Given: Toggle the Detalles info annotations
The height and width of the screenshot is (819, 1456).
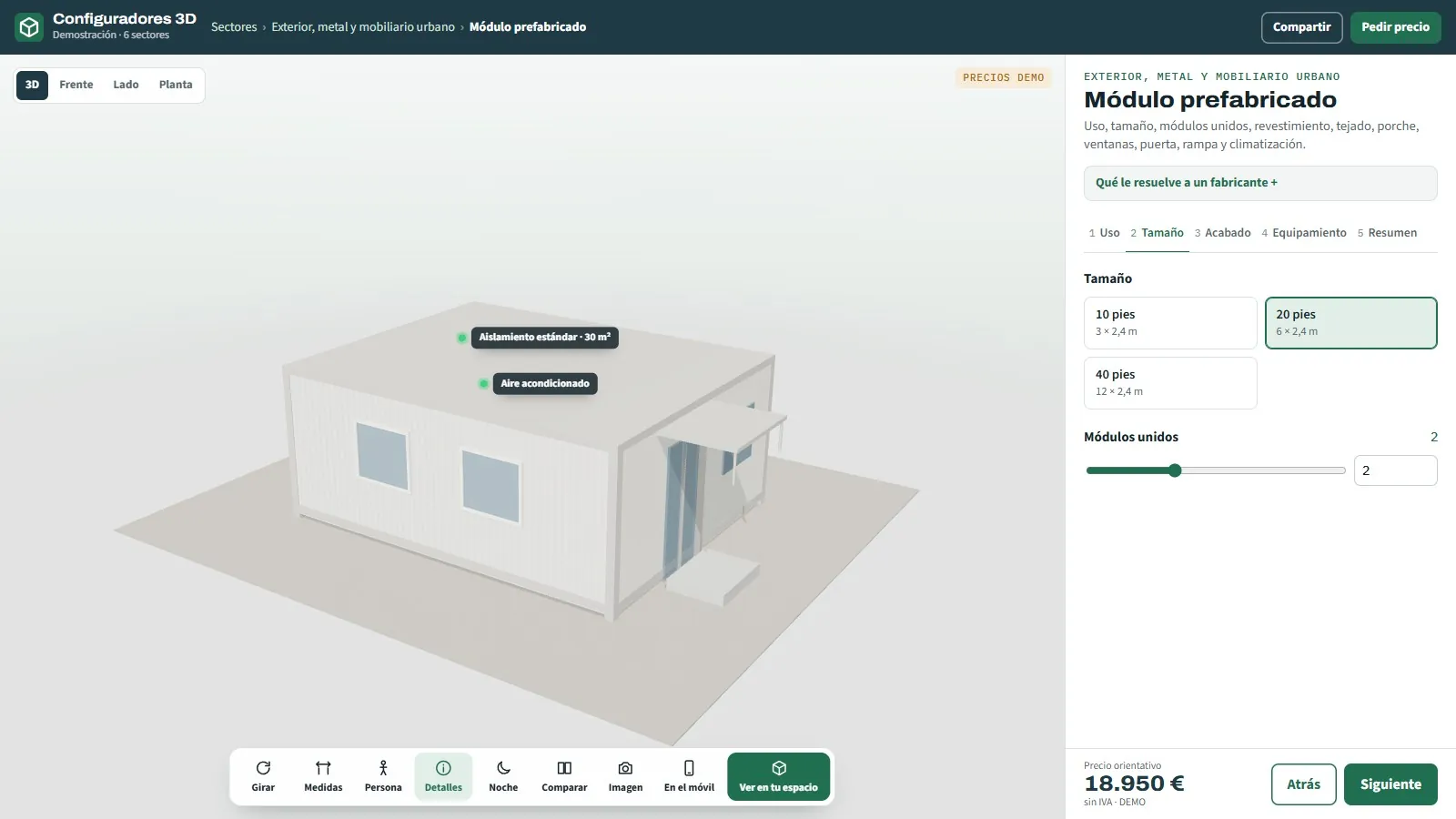Looking at the screenshot, I should pyautogui.click(x=443, y=776).
